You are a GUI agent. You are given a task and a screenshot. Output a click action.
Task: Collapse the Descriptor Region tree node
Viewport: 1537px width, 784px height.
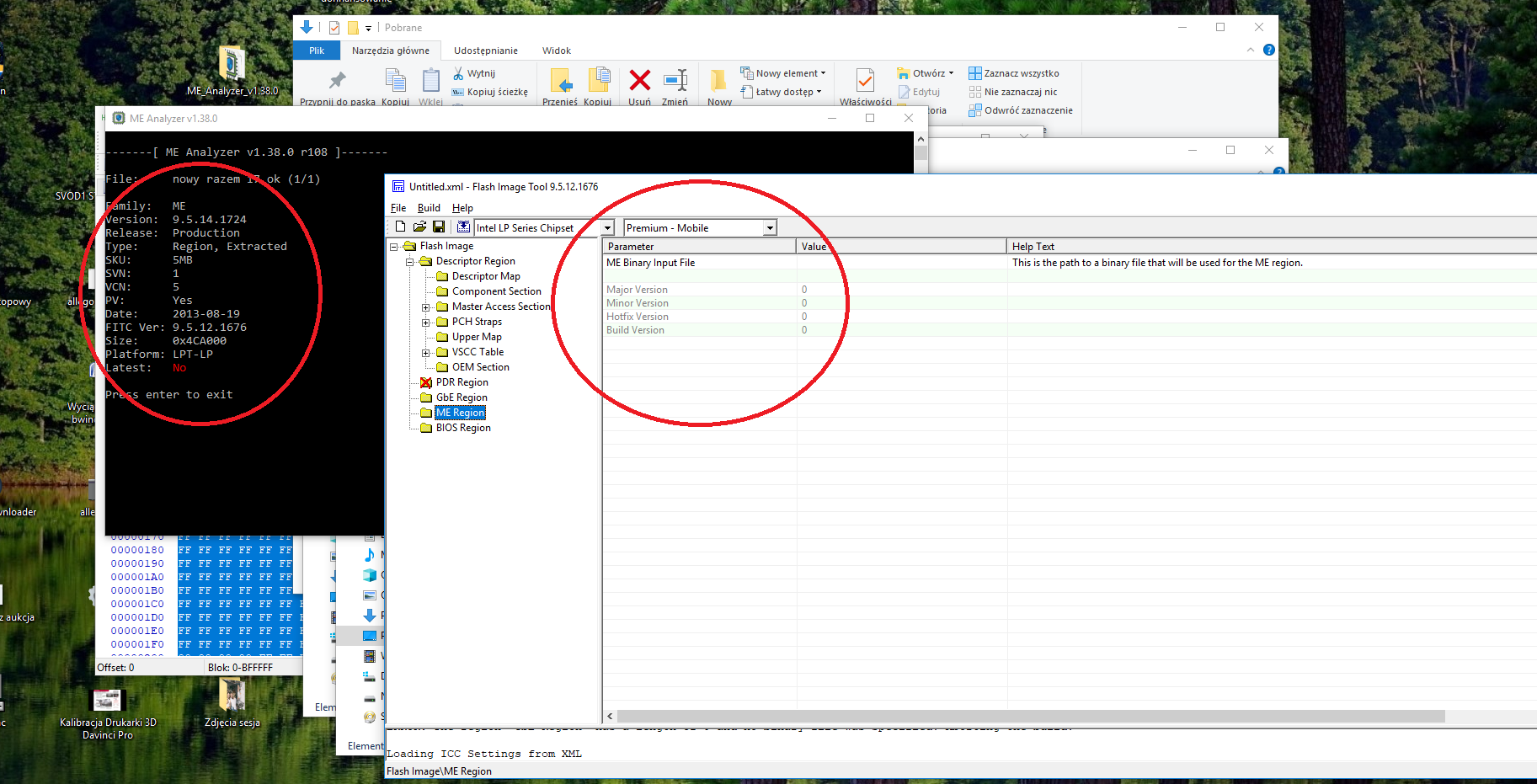tap(410, 262)
